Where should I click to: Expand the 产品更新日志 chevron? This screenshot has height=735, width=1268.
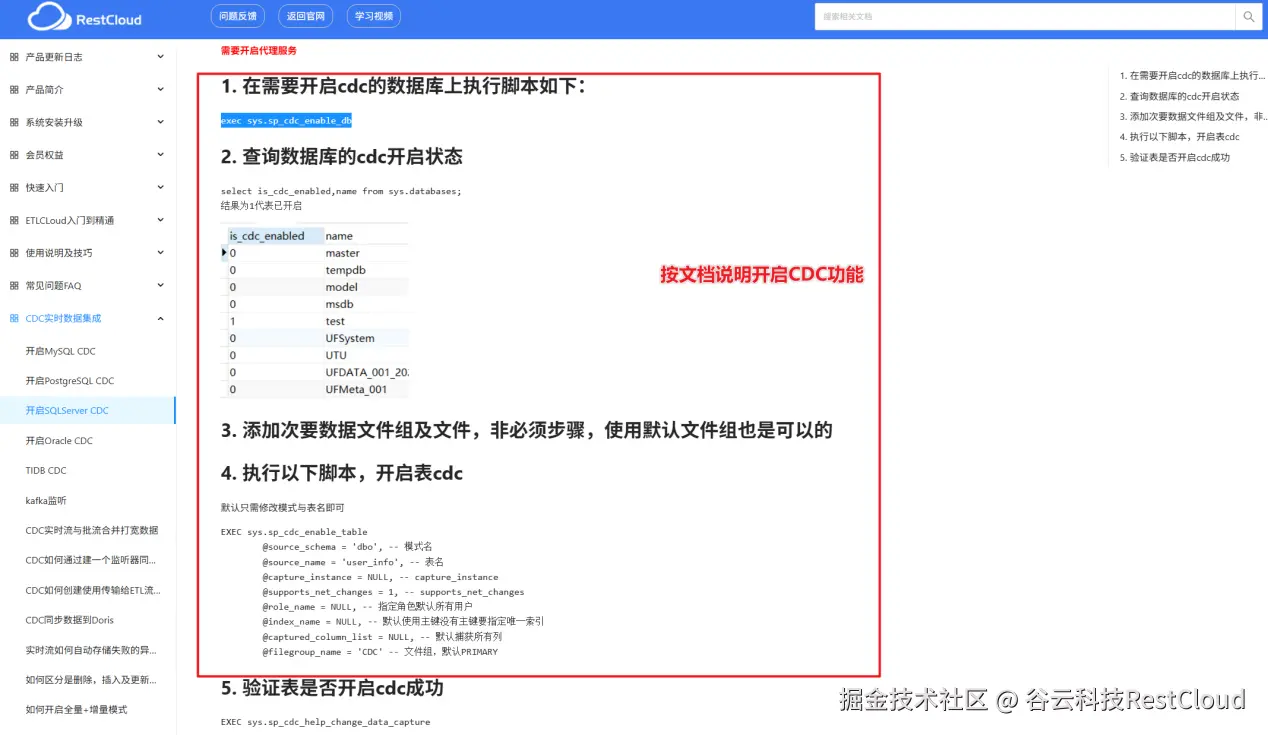coord(160,57)
